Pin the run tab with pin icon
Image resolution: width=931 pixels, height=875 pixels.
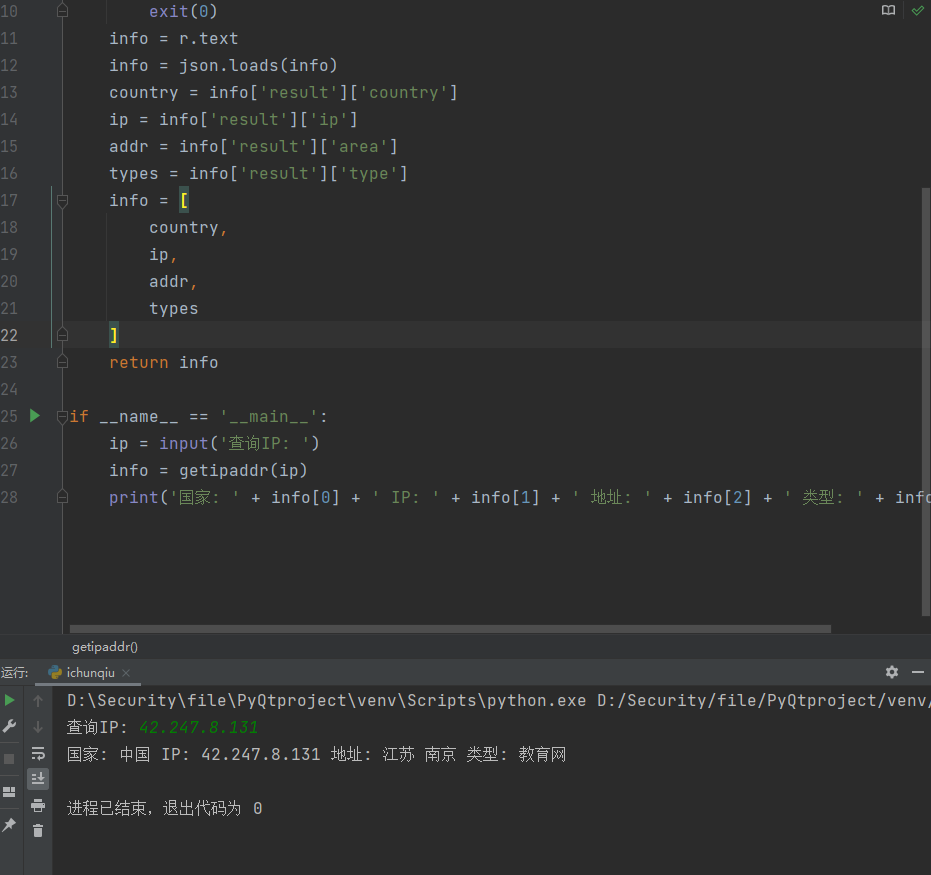tap(9, 825)
